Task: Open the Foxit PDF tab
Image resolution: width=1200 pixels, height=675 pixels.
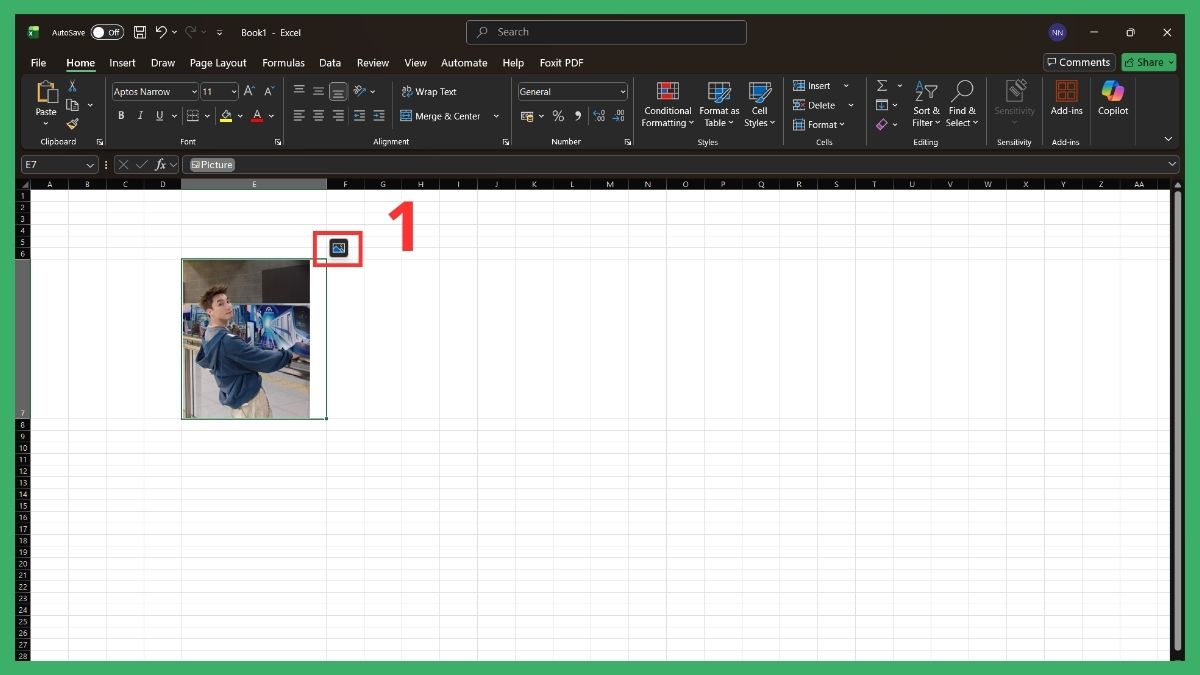Action: [562, 62]
